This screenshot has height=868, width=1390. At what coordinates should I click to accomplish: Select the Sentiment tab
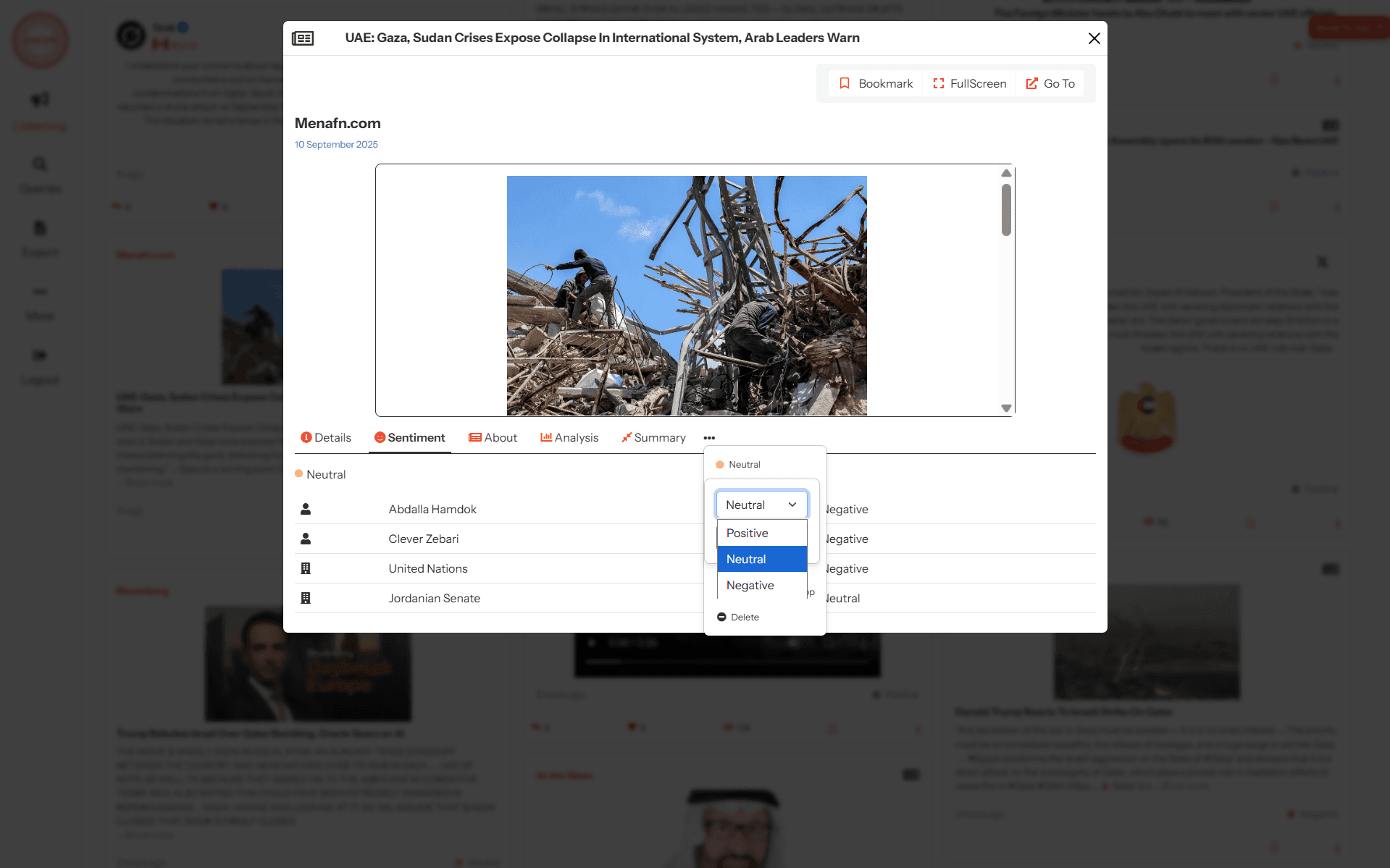click(x=410, y=438)
